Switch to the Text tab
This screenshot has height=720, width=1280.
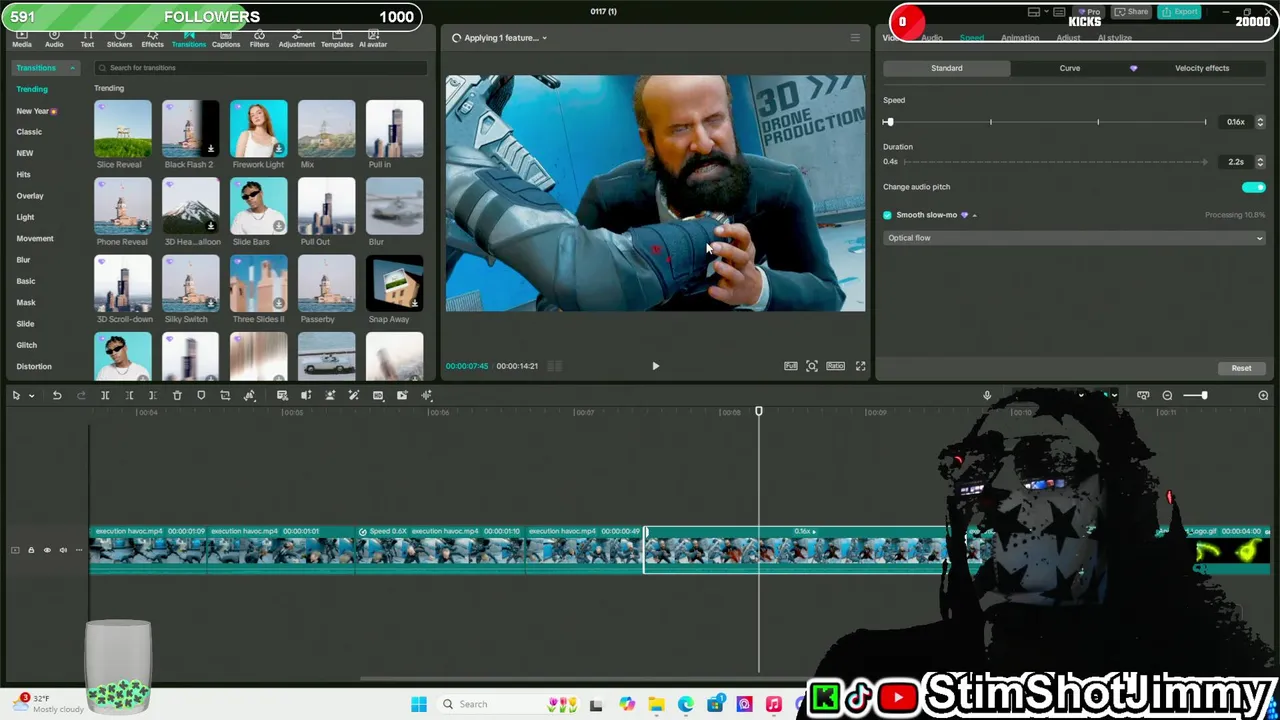point(87,39)
